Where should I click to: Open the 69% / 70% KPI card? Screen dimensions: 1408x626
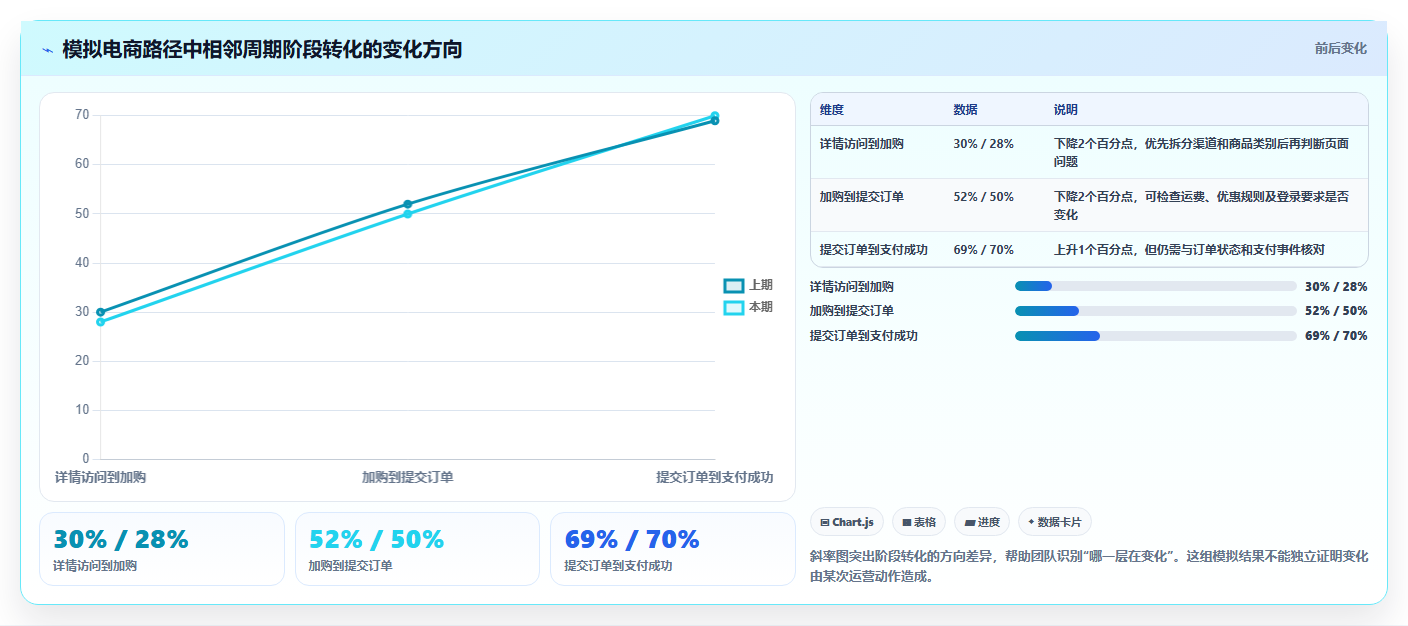pos(673,549)
